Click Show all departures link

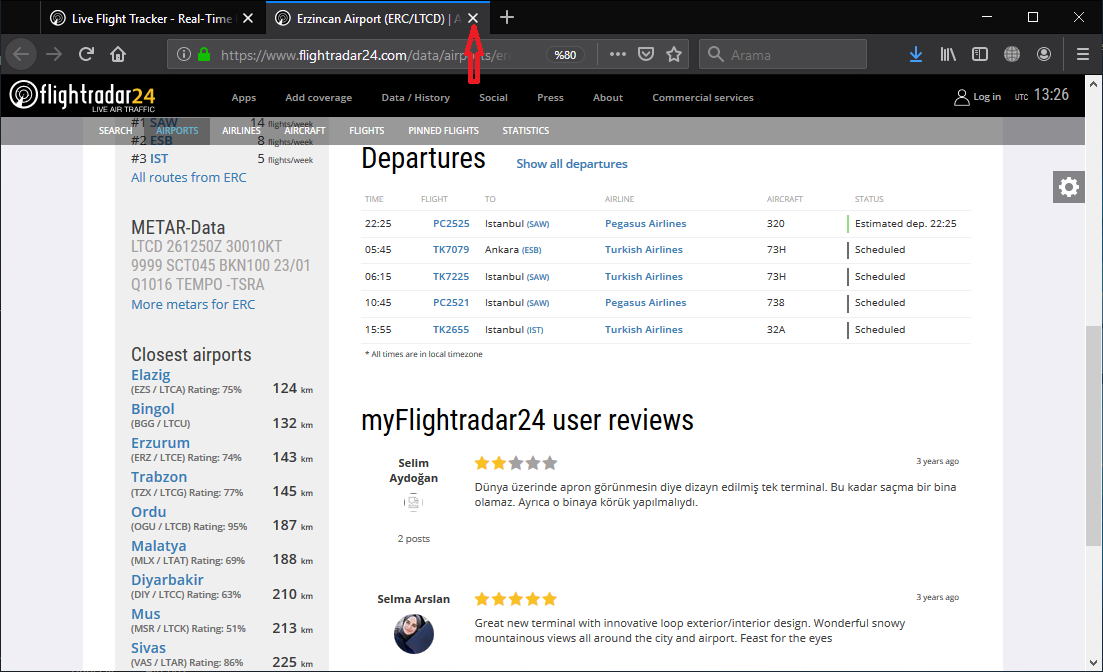pyautogui.click(x=572, y=163)
